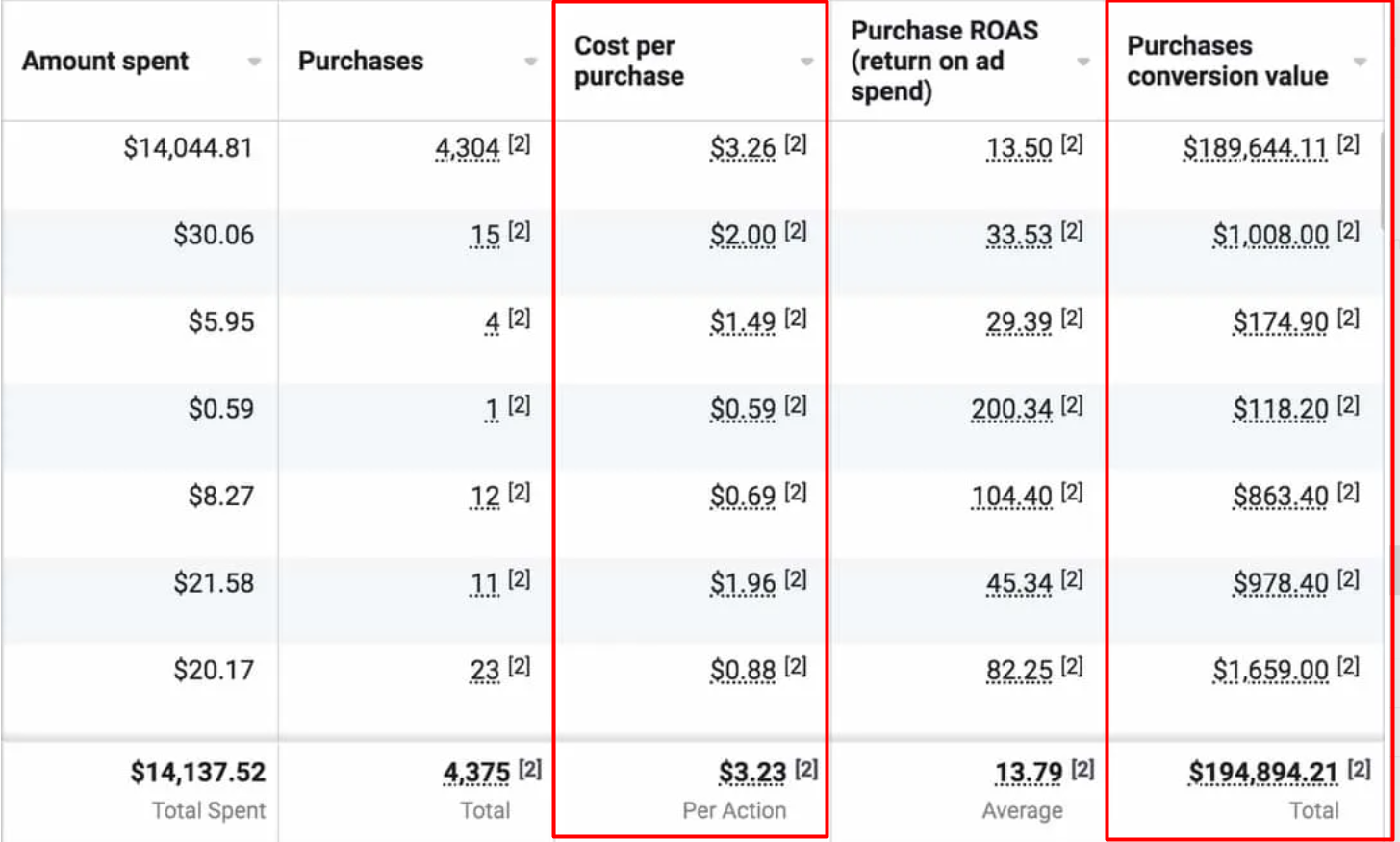Click footnote [2] beside 15 purchases
The height and width of the screenshot is (842, 1400).
coord(519,232)
